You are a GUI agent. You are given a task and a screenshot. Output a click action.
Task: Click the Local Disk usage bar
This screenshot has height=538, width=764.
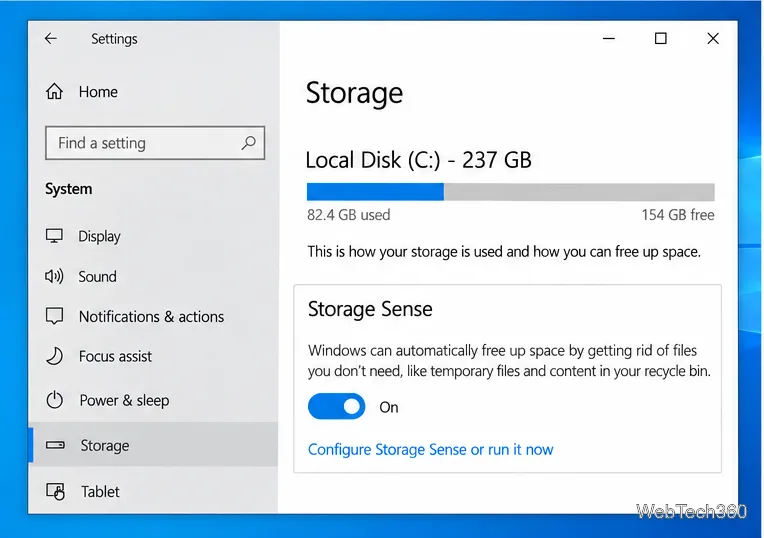click(x=511, y=192)
